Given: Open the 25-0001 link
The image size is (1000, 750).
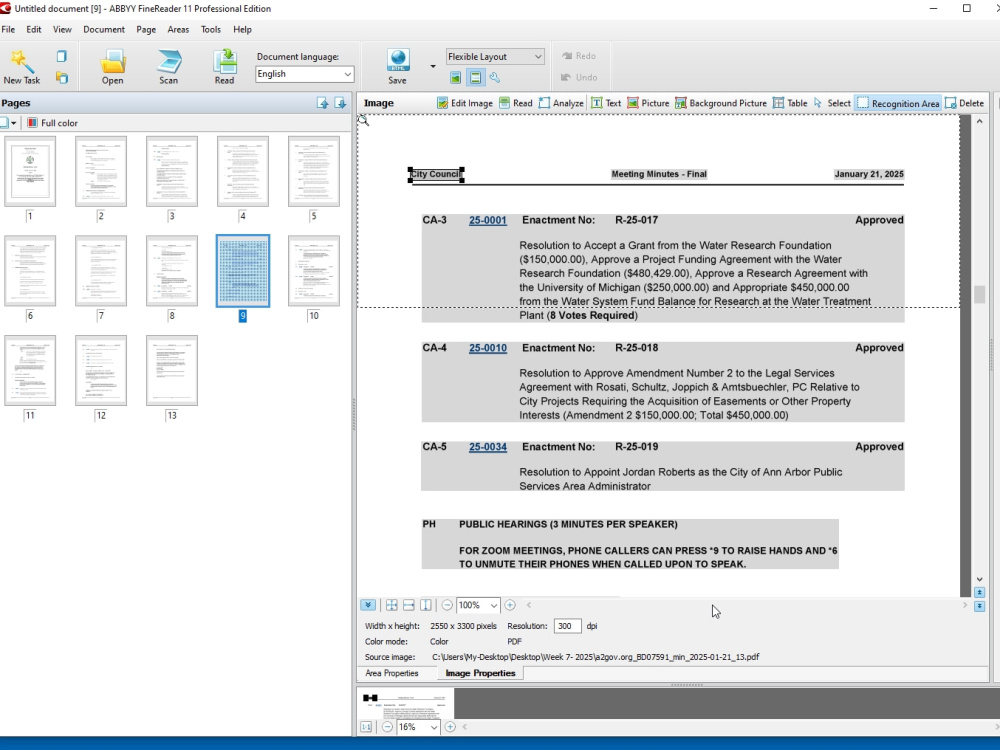Looking at the screenshot, I should click(488, 220).
